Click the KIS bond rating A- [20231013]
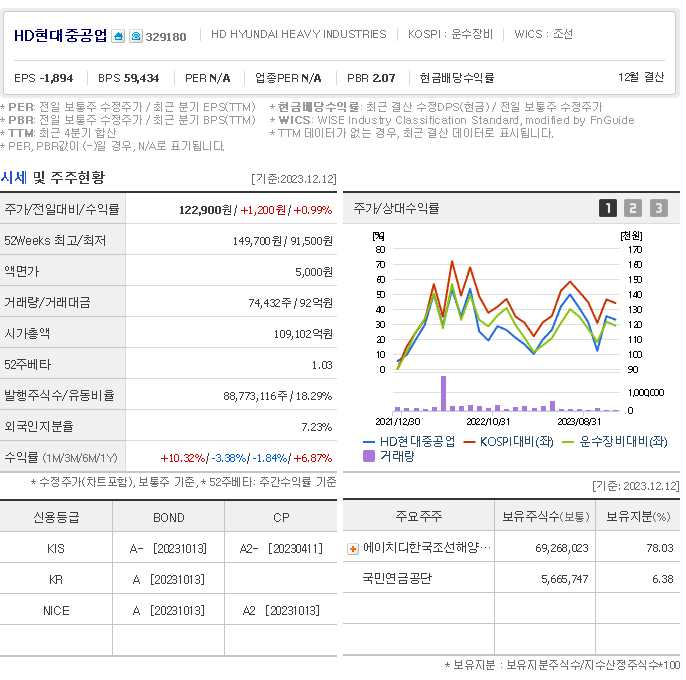The width and height of the screenshot is (686, 680). 168,549
